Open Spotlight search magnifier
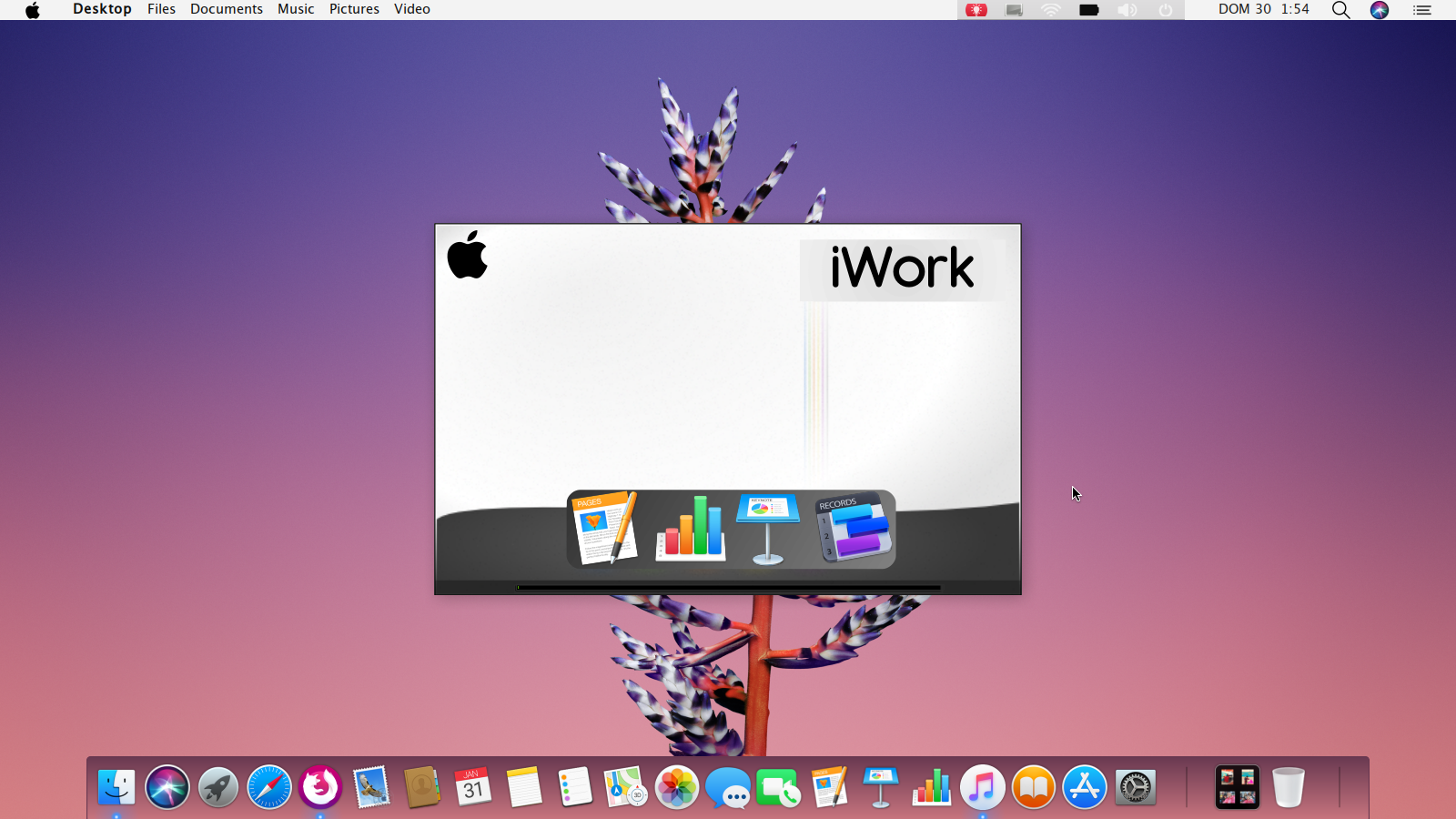The height and width of the screenshot is (819, 1456). 1340,10
